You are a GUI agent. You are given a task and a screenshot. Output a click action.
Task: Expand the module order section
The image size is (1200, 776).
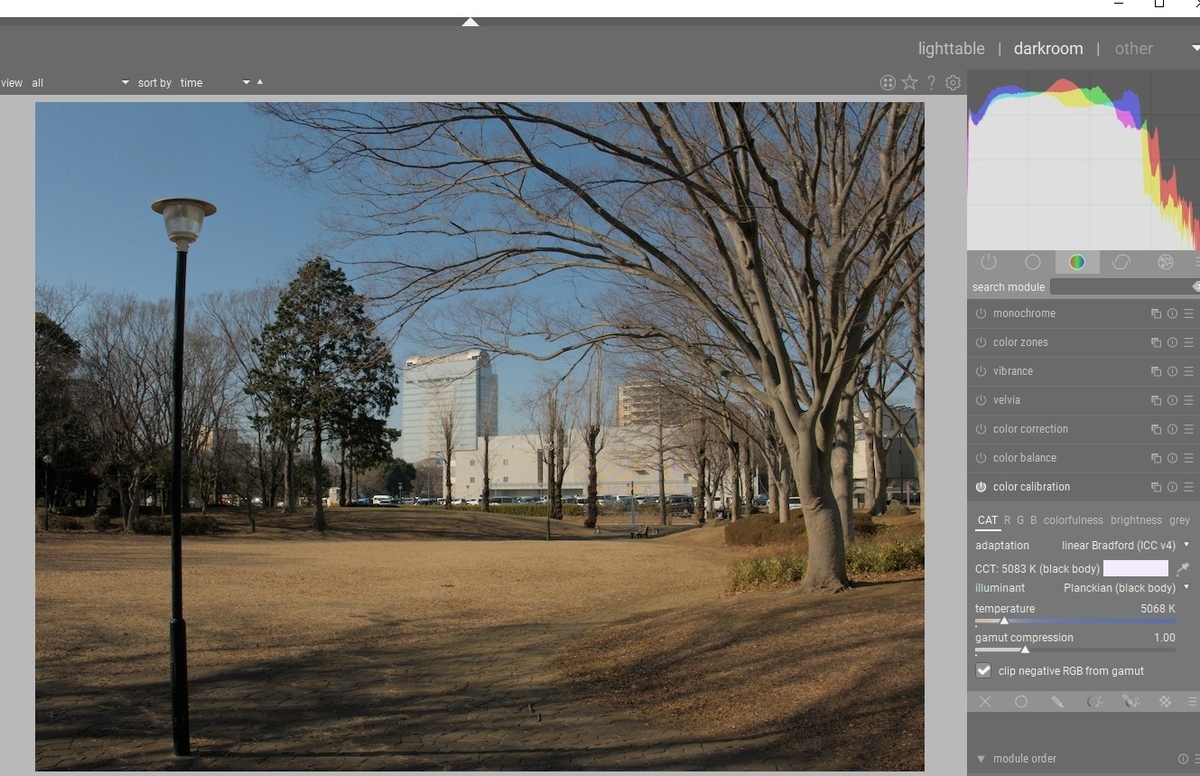1018,759
